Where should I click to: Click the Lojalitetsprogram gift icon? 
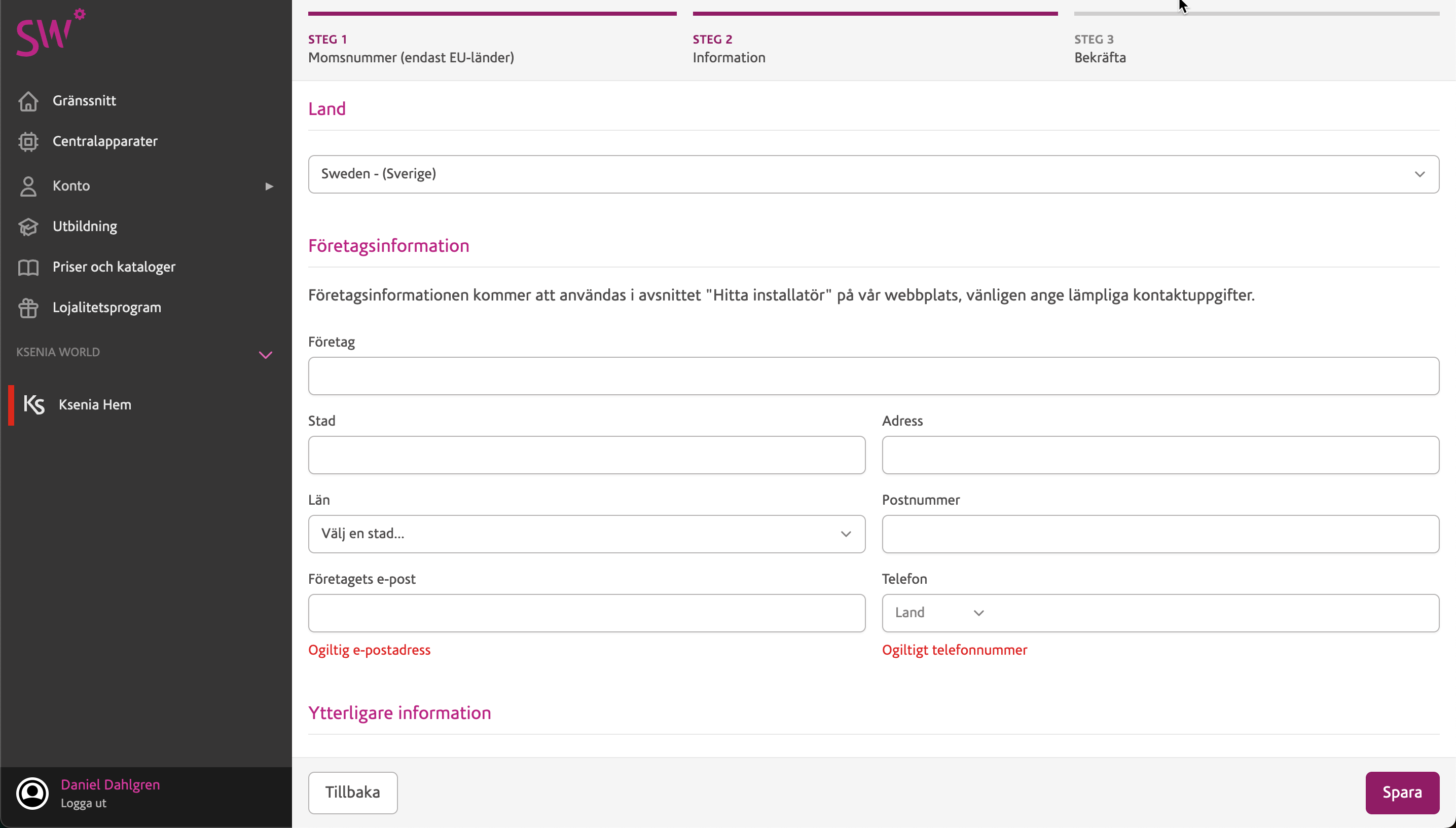[28, 308]
